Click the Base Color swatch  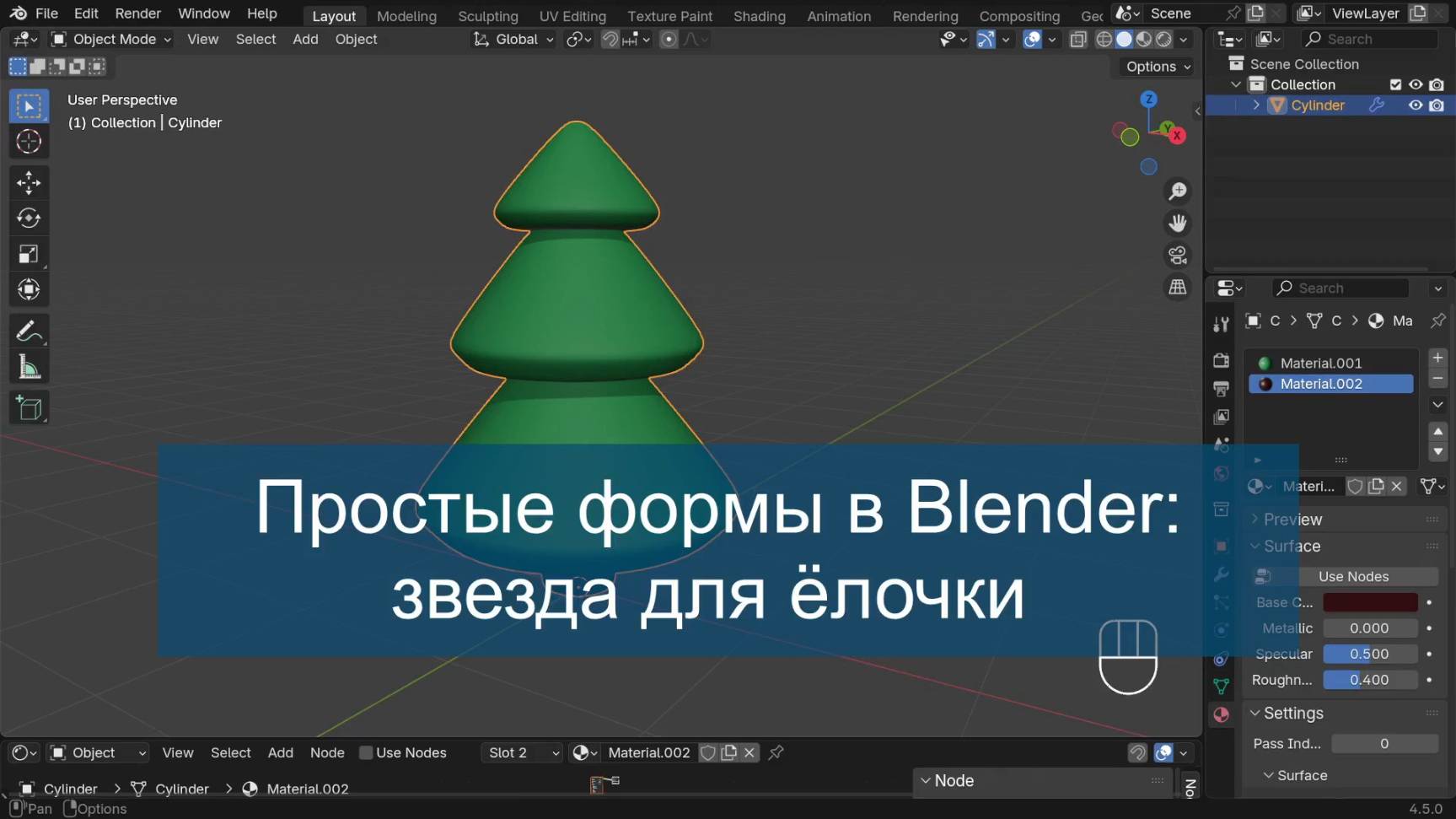click(x=1370, y=602)
